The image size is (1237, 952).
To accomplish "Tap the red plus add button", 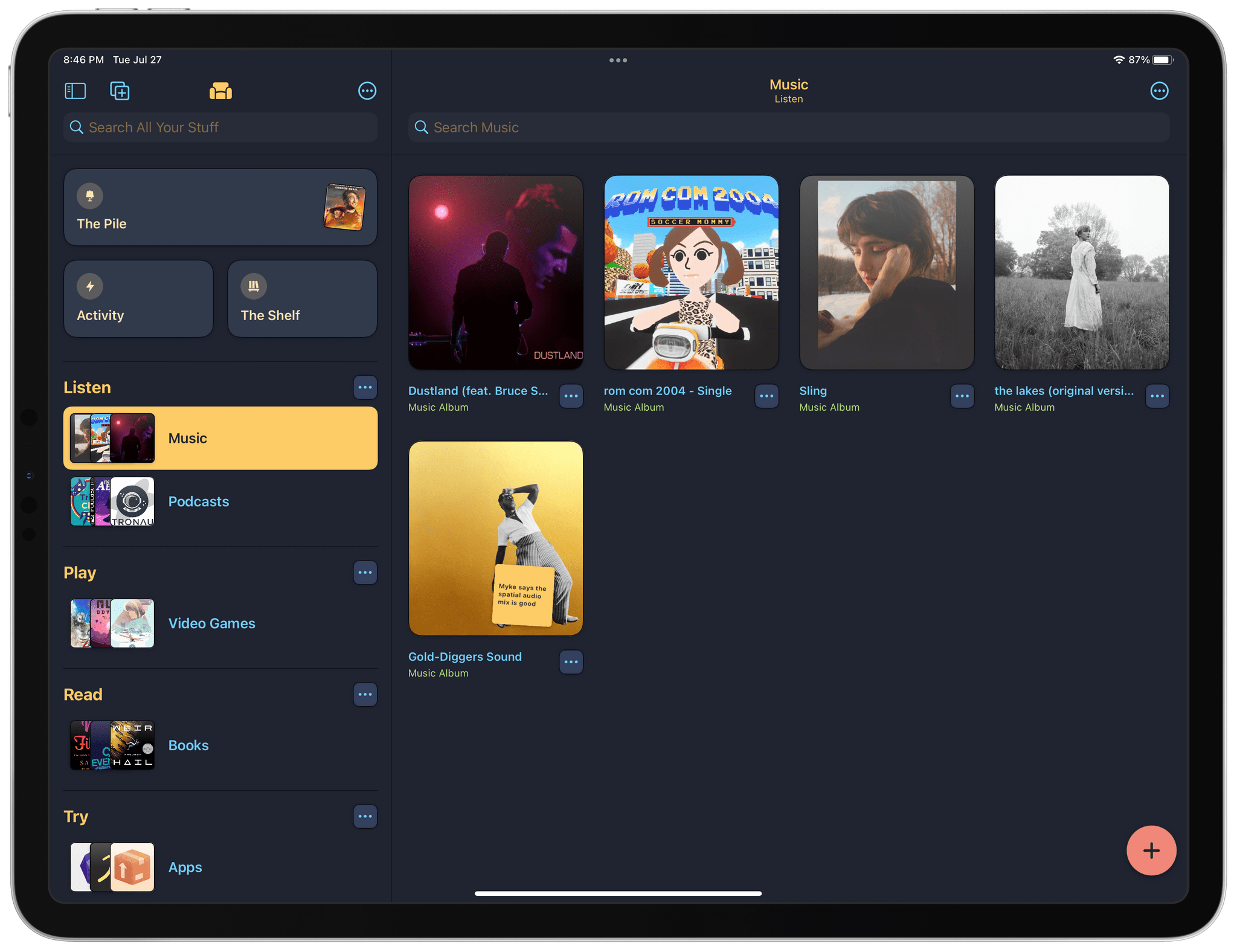I will [x=1151, y=851].
